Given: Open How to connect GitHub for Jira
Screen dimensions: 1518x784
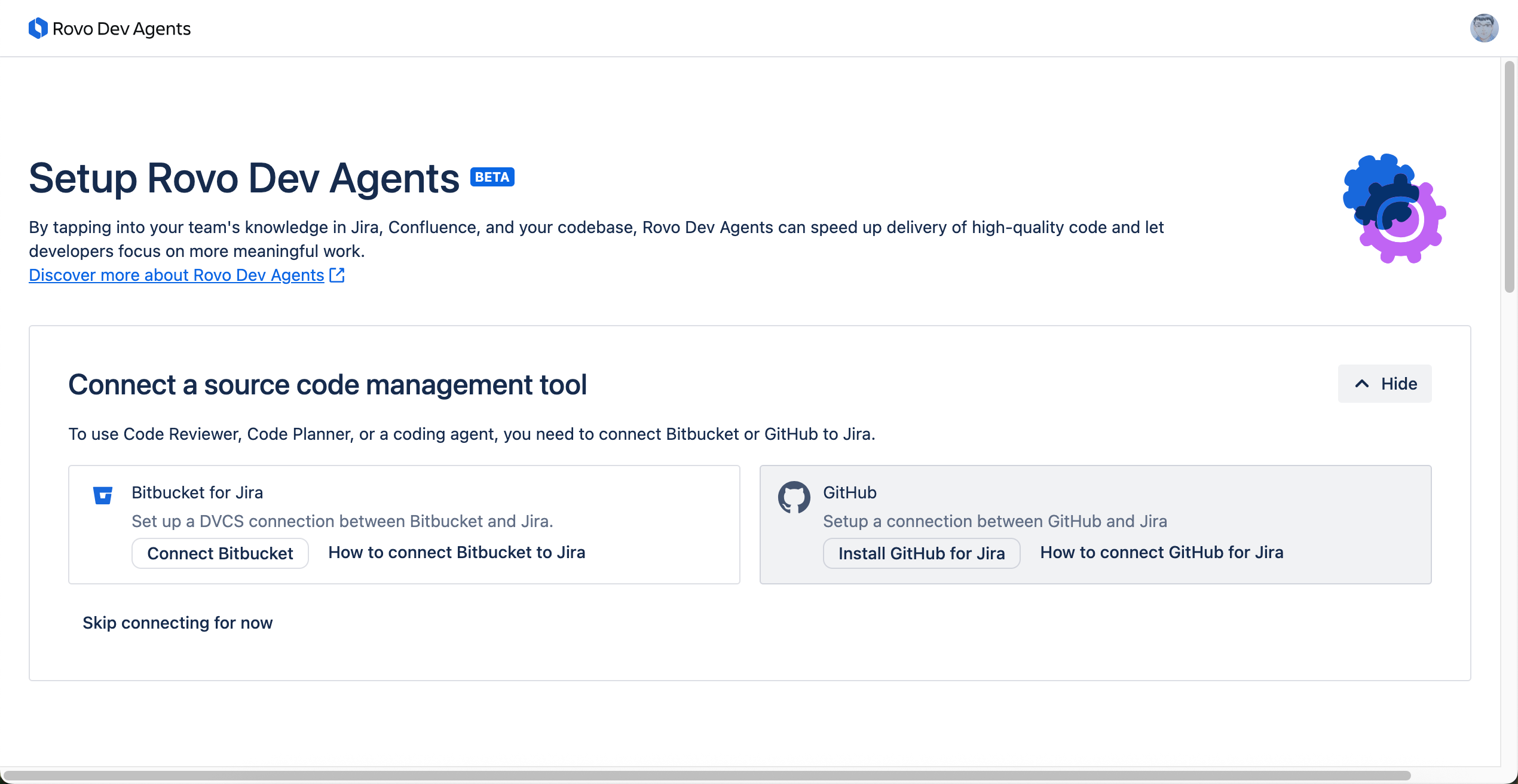Looking at the screenshot, I should (1161, 552).
